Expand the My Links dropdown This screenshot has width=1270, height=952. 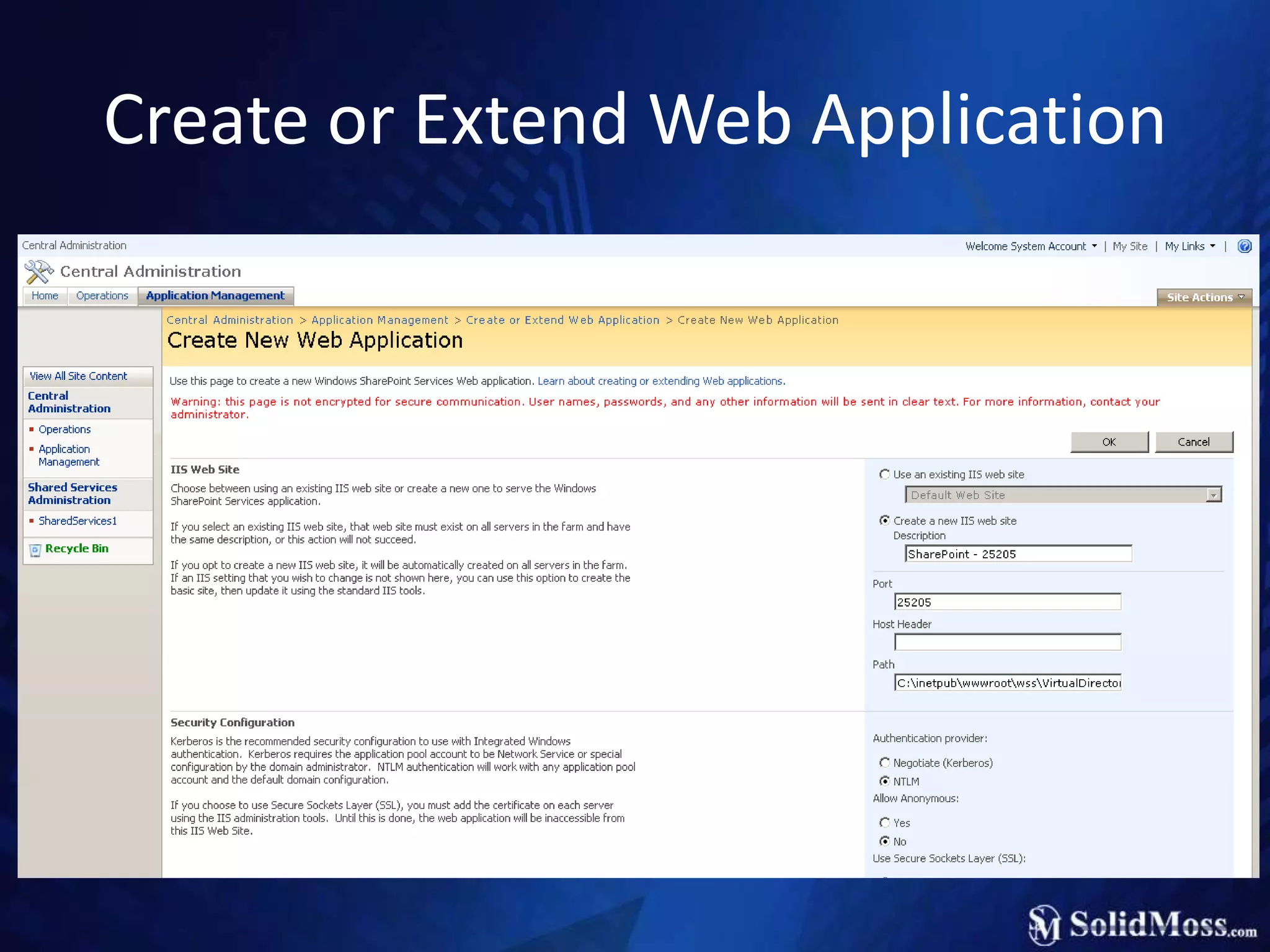coord(1189,246)
